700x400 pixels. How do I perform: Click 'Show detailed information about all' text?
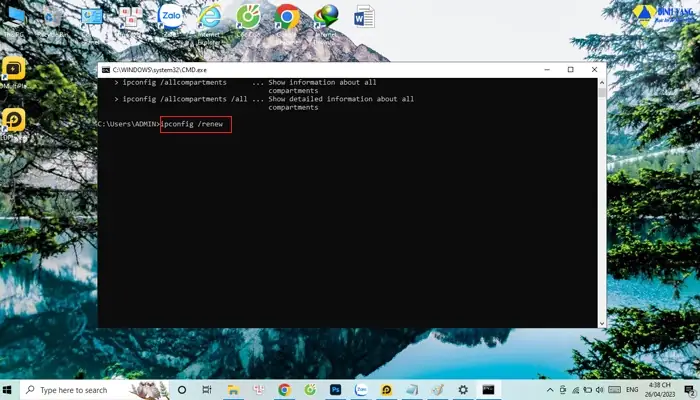pyautogui.click(x=341, y=99)
